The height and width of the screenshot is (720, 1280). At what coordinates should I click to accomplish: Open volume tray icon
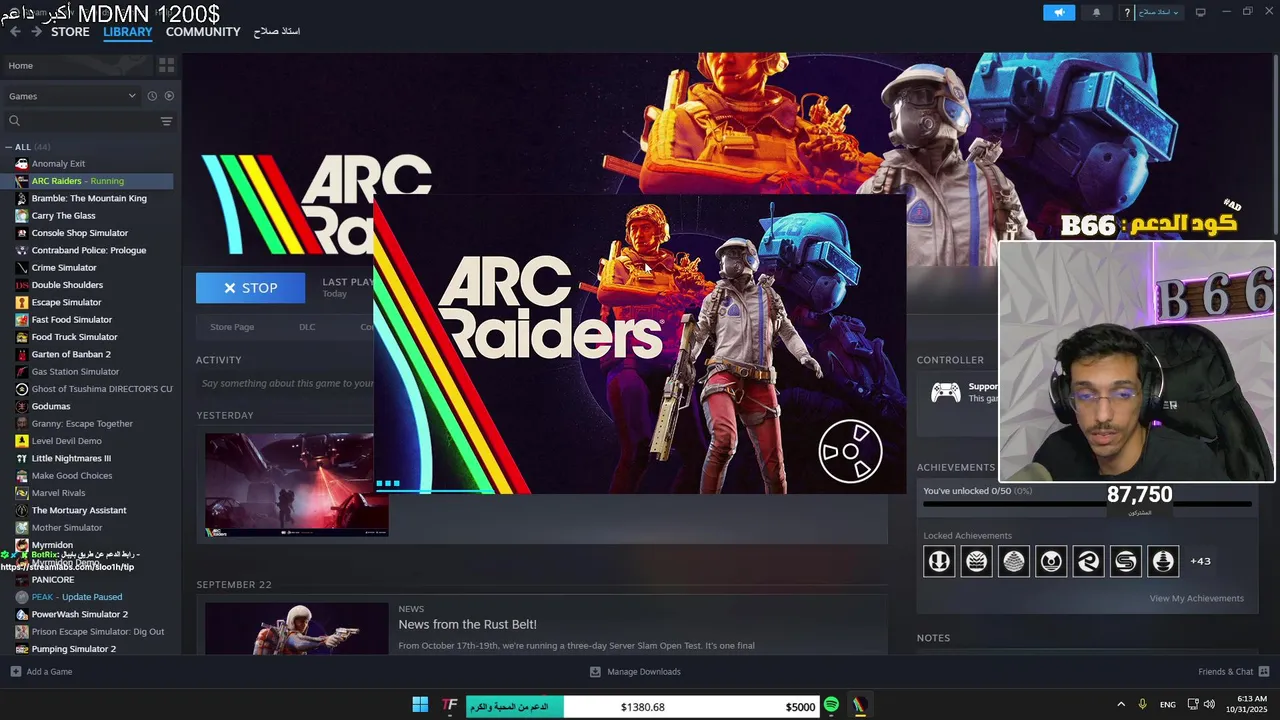pos(1209,705)
